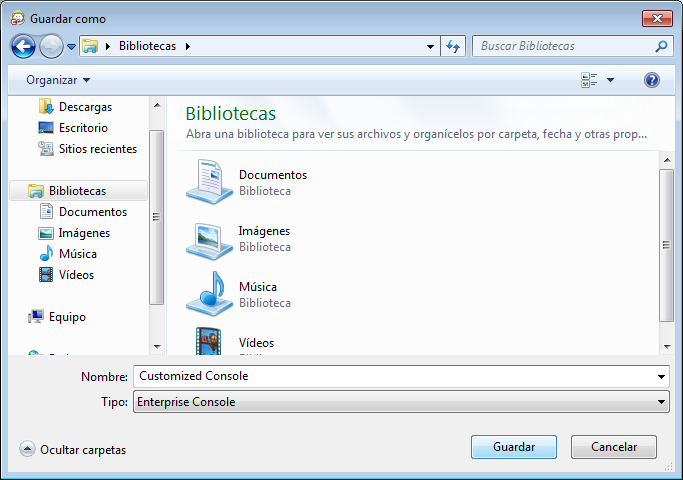This screenshot has width=683, height=480.
Task: Click sidebar scrollbar down arrow
Action: tap(157, 347)
